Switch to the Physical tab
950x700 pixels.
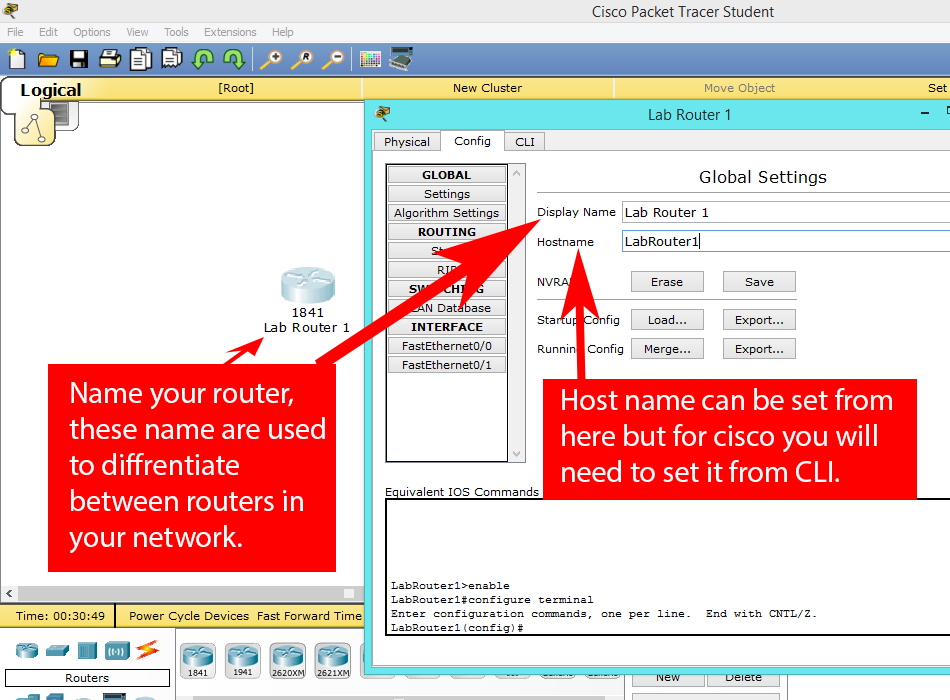406,141
